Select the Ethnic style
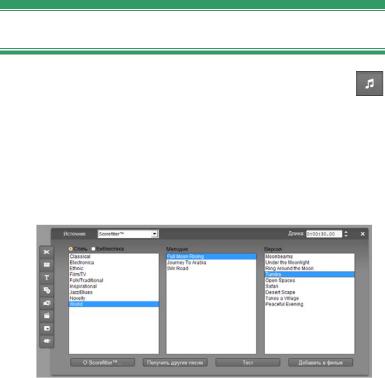 114,268
